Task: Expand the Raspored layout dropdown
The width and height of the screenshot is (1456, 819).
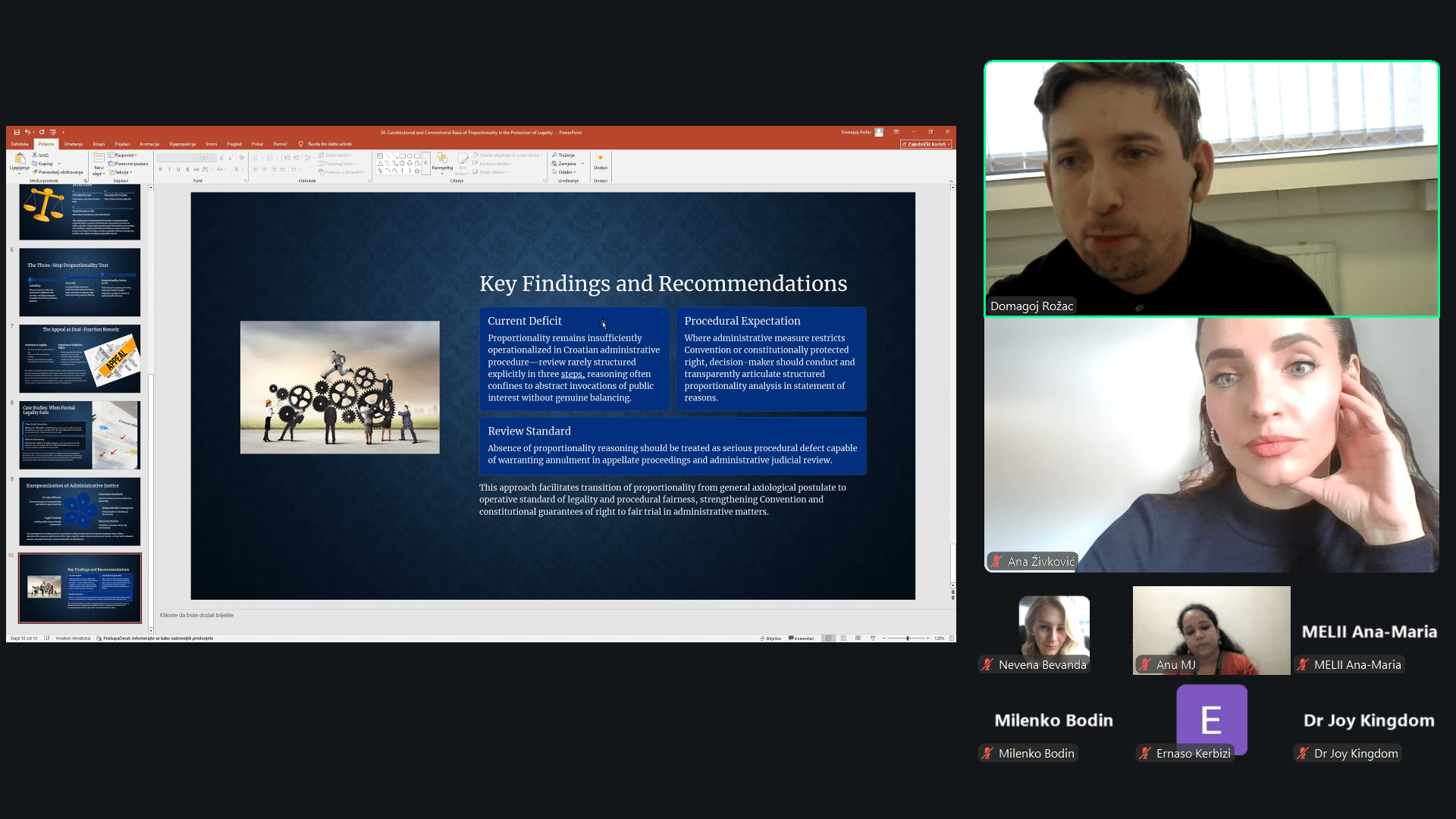Action: click(124, 155)
